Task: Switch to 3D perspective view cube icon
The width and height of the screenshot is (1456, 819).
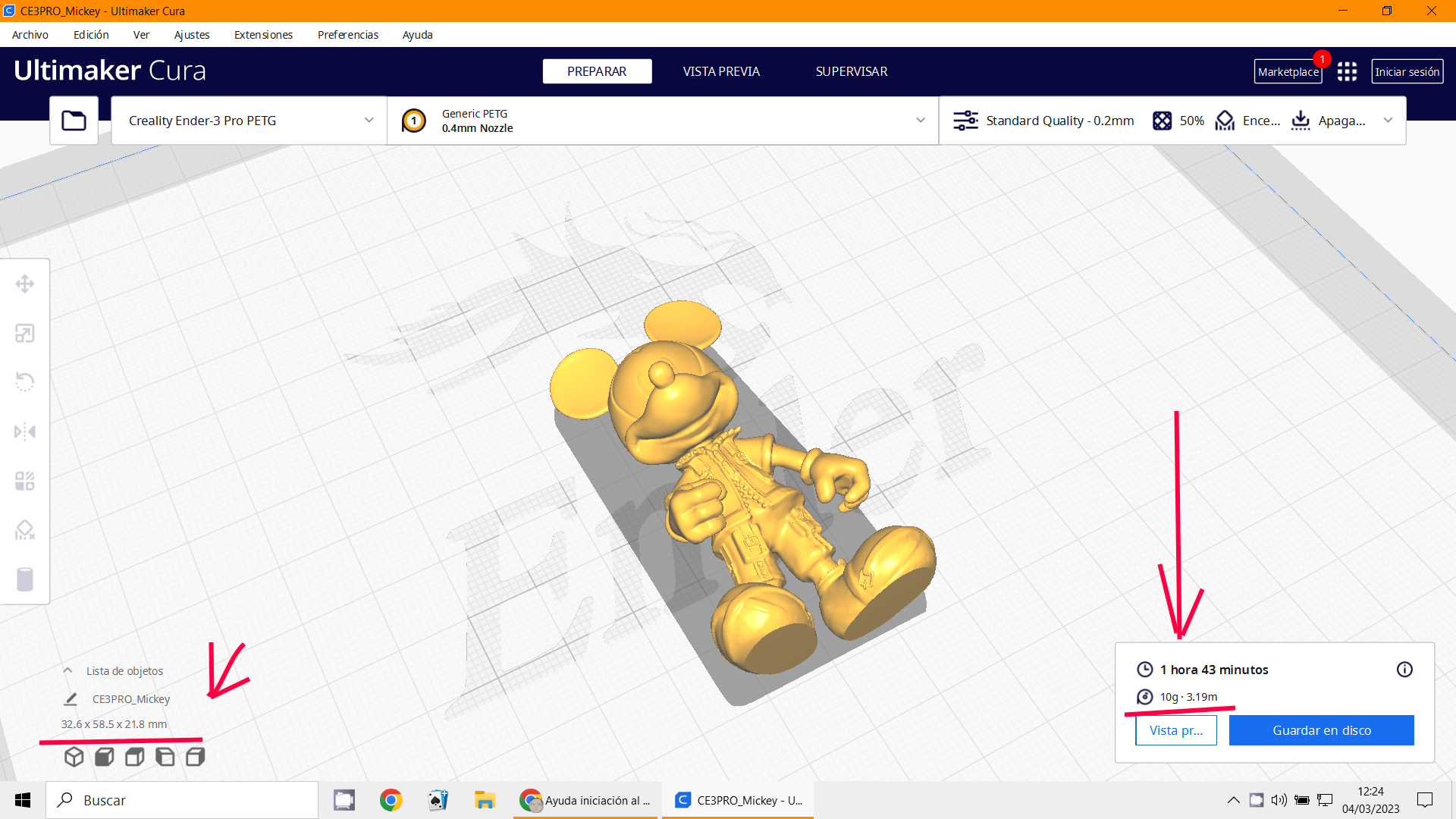Action: pos(74,757)
